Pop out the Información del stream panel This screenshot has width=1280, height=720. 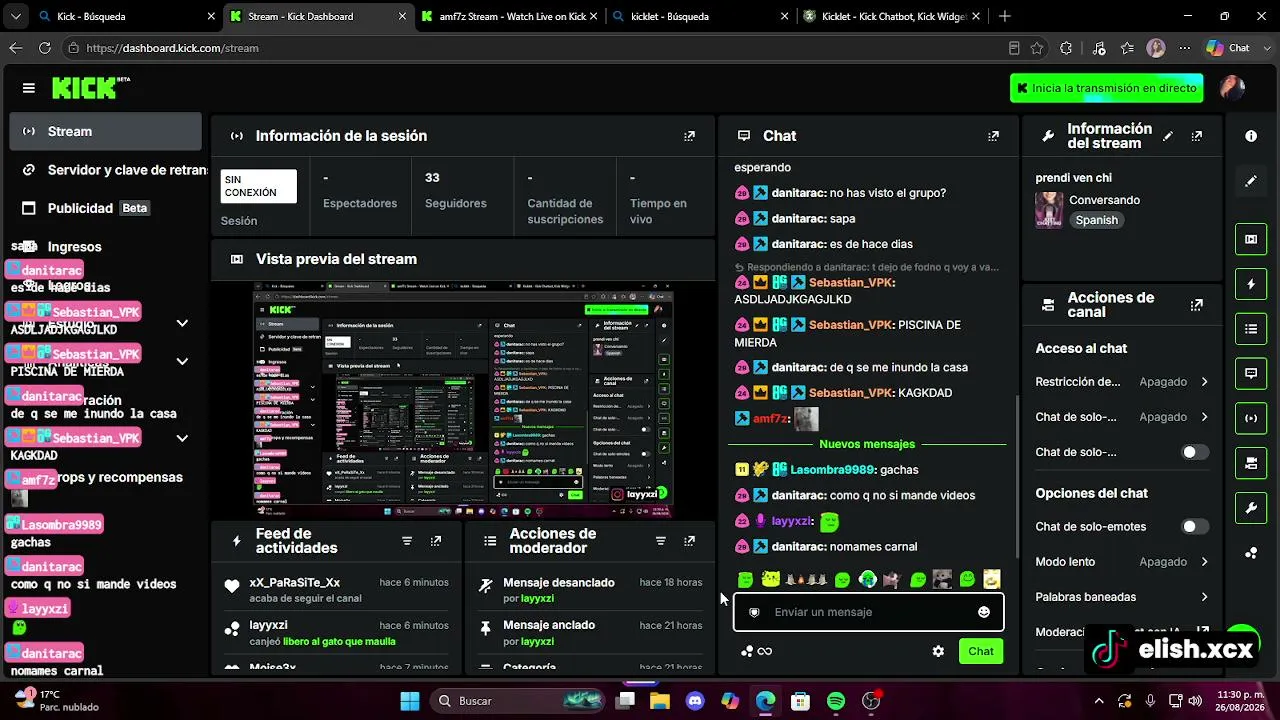(1197, 136)
